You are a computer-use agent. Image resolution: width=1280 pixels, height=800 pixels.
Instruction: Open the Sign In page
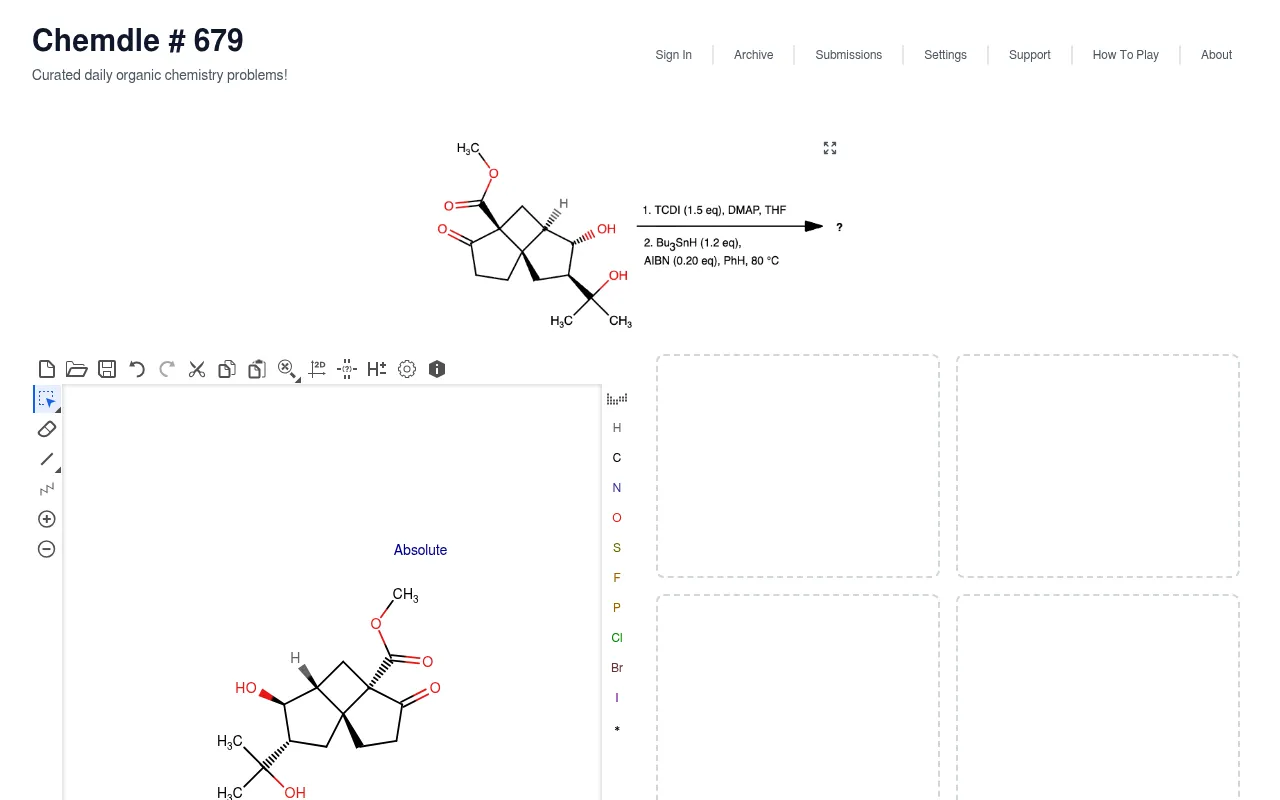point(674,55)
